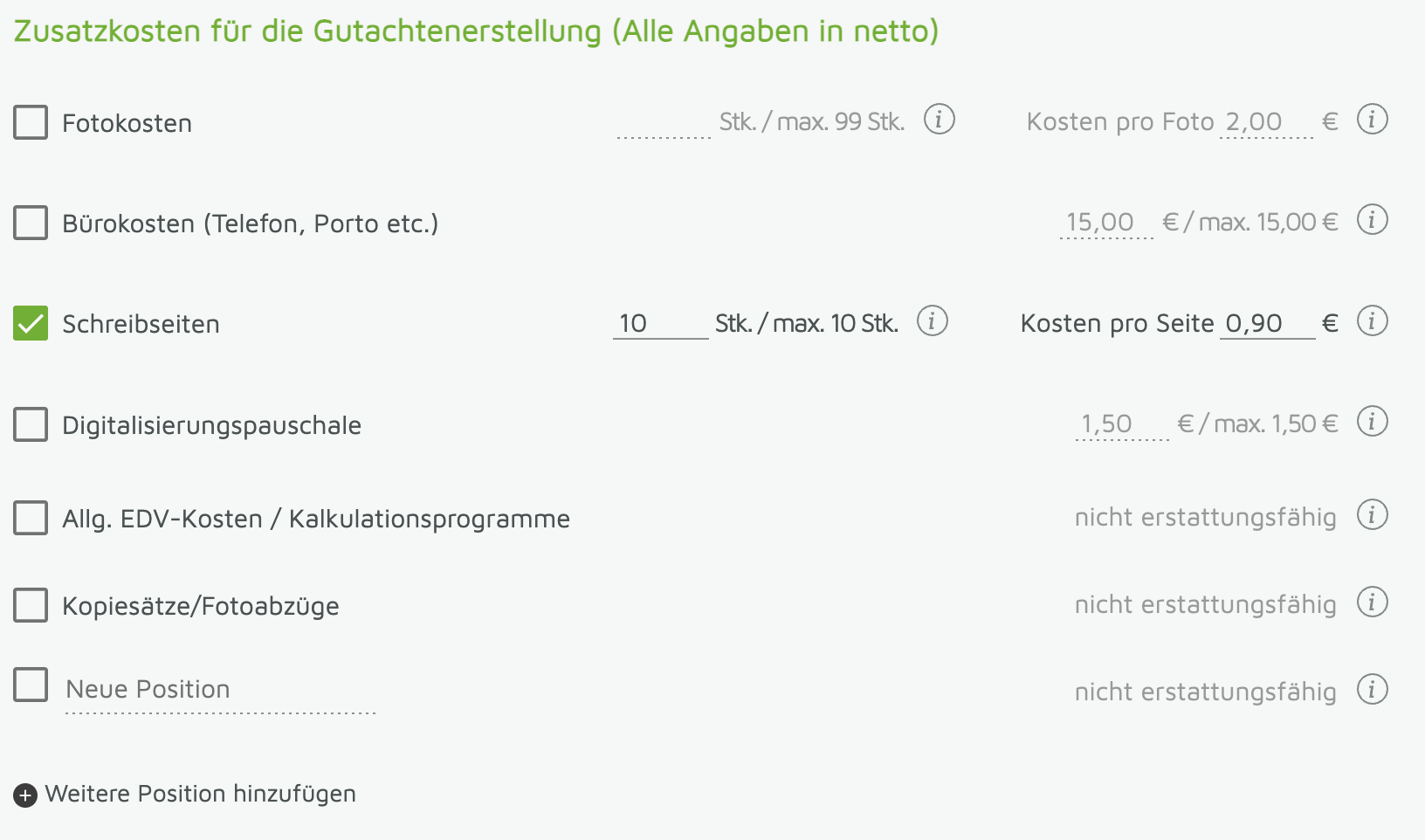Click info icon next to Fotokosten quantity limit

click(939, 119)
